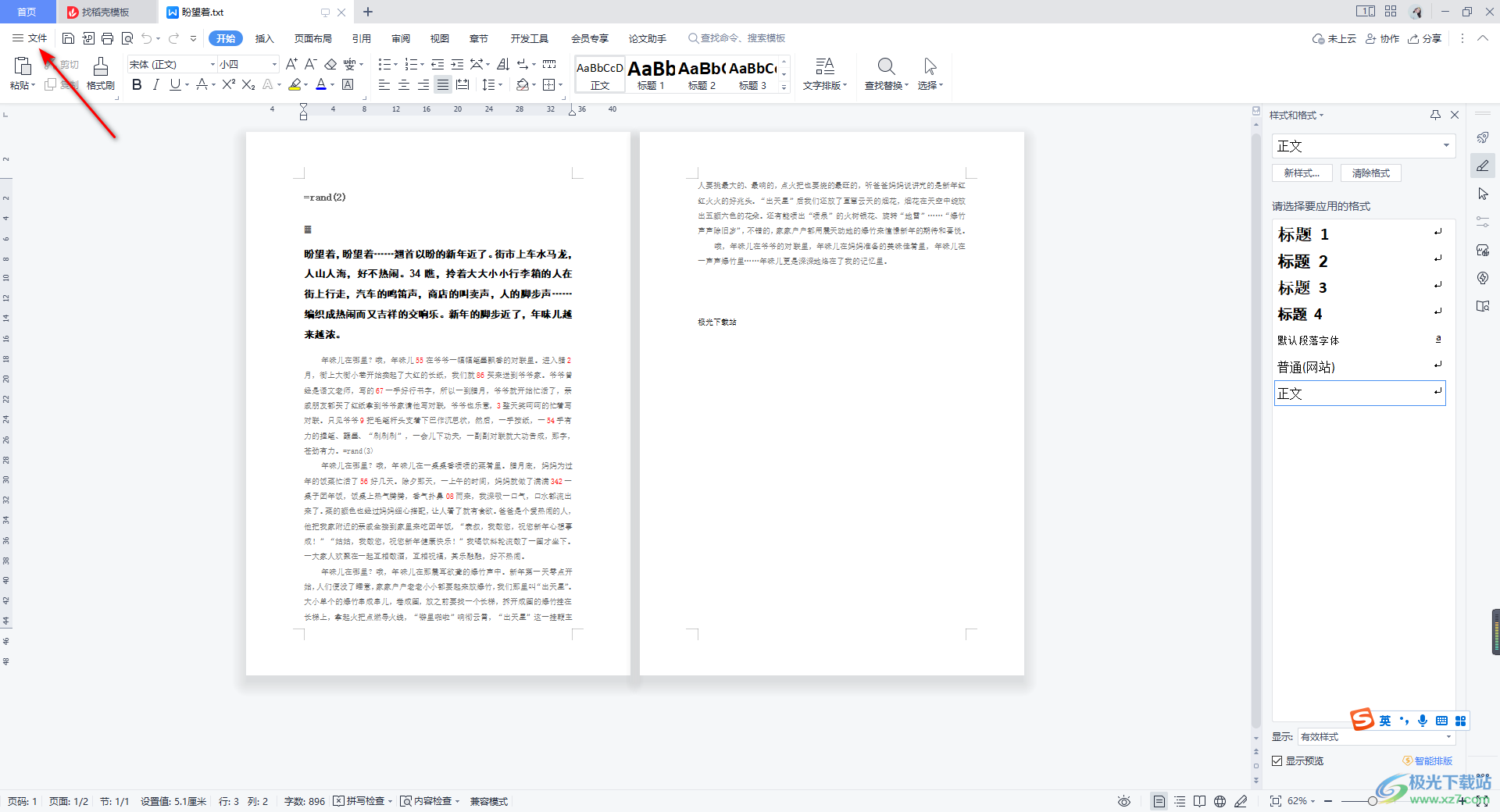This screenshot has height=812, width=1500.
Task: Switch to web layout globe icon
Action: 1220,801
